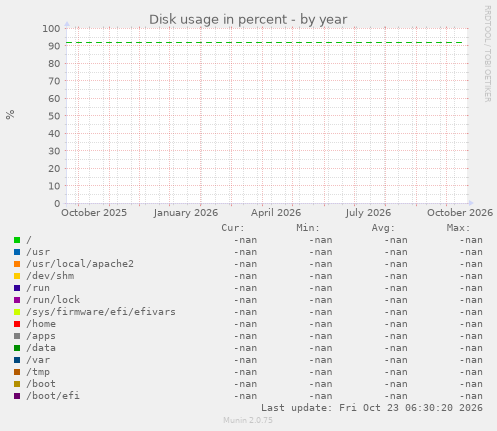497x431 pixels.
Task: Select the /usr/local/apache2 legend label
Action: [80, 264]
